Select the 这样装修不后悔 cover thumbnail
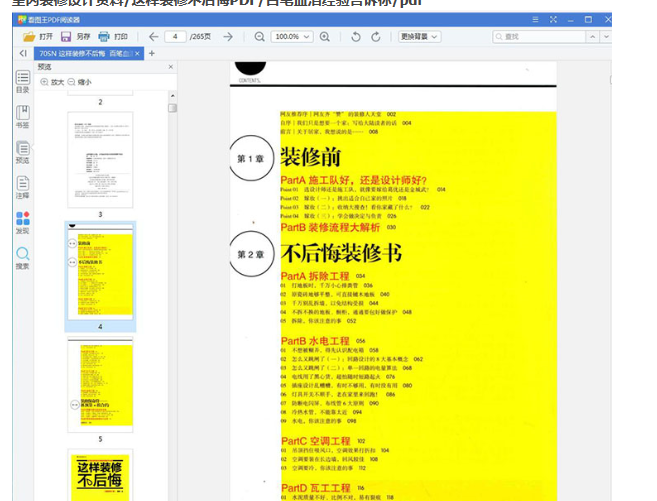This screenshot has height=501, width=657. tap(100, 475)
